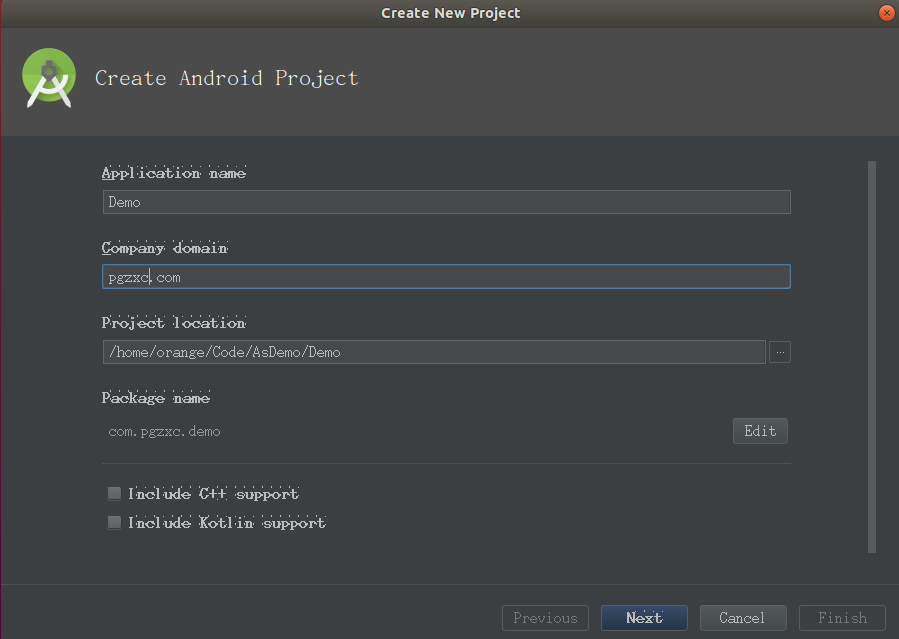
Task: Click the disabled Previous button
Action: [545, 618]
